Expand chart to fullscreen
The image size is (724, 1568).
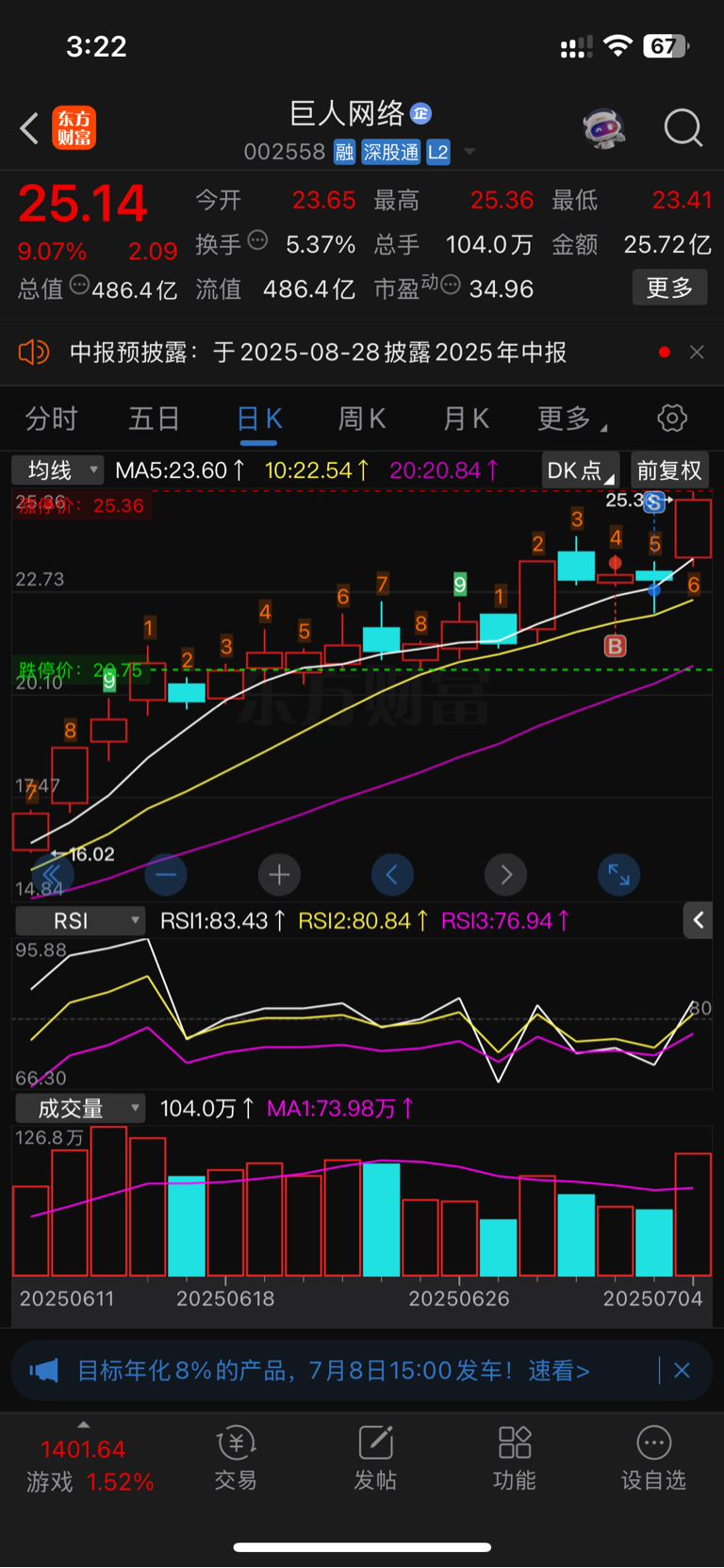[618, 875]
